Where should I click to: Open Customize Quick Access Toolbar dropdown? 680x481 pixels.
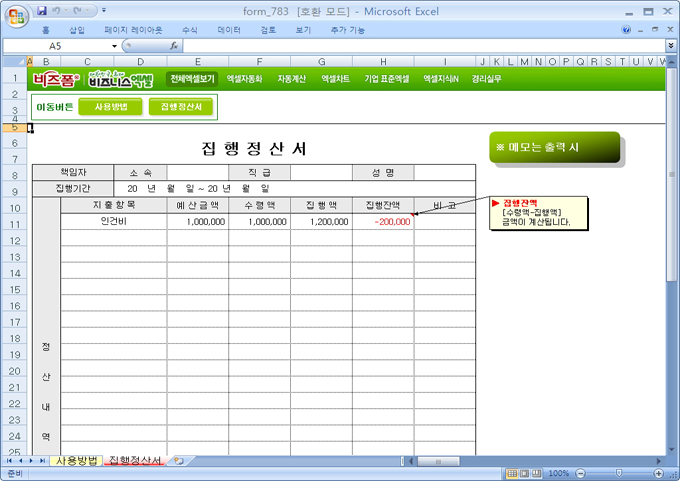(105, 10)
